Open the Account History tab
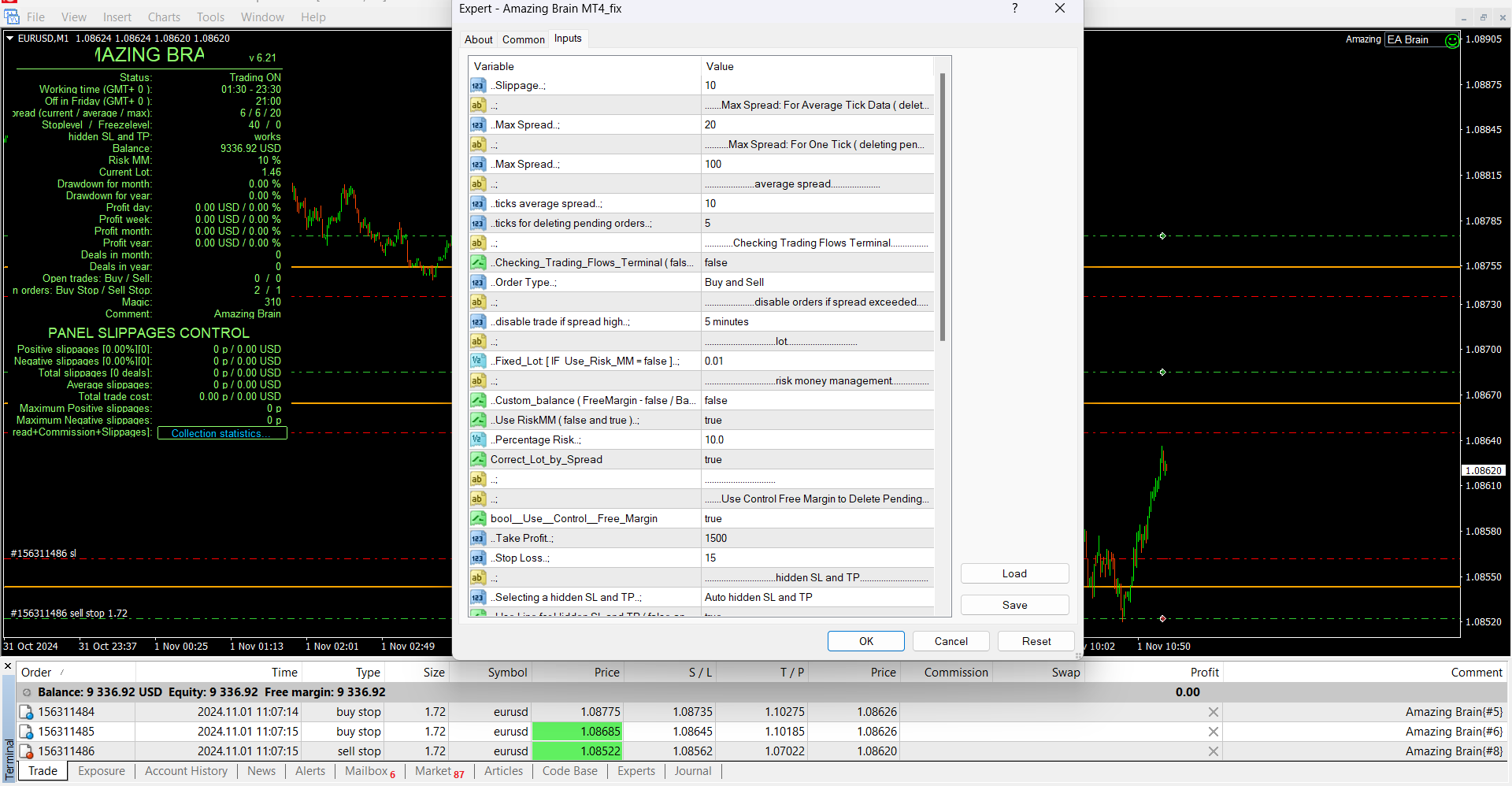Screen dimensions: 1512x786 [186, 771]
